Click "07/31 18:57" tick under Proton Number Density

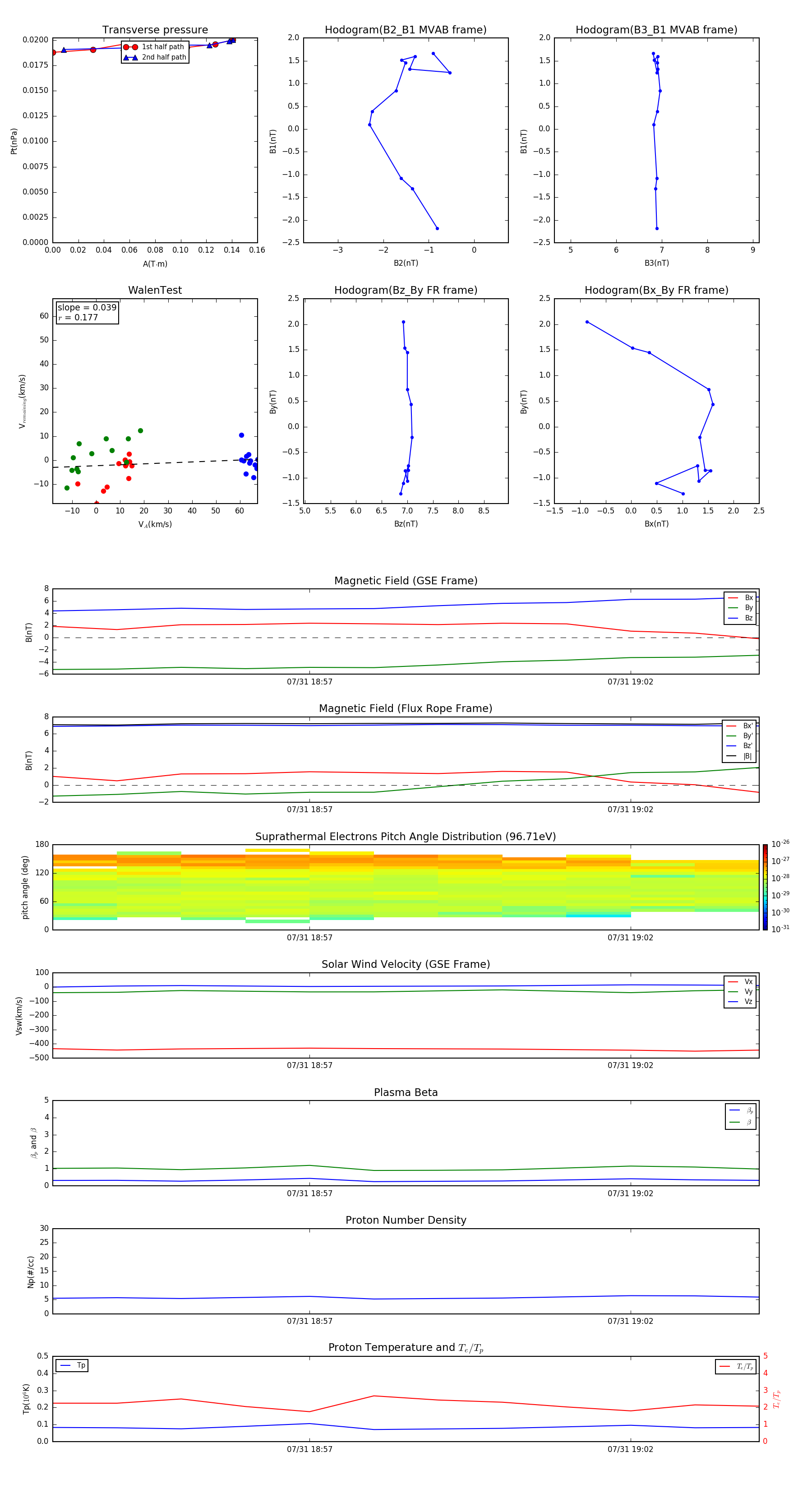(x=310, y=1321)
